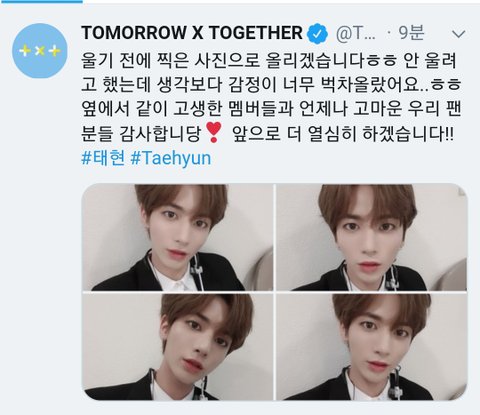Screen dimensions: 480x415
Task: Click the red heart exclamation emoji
Action: 212,133
